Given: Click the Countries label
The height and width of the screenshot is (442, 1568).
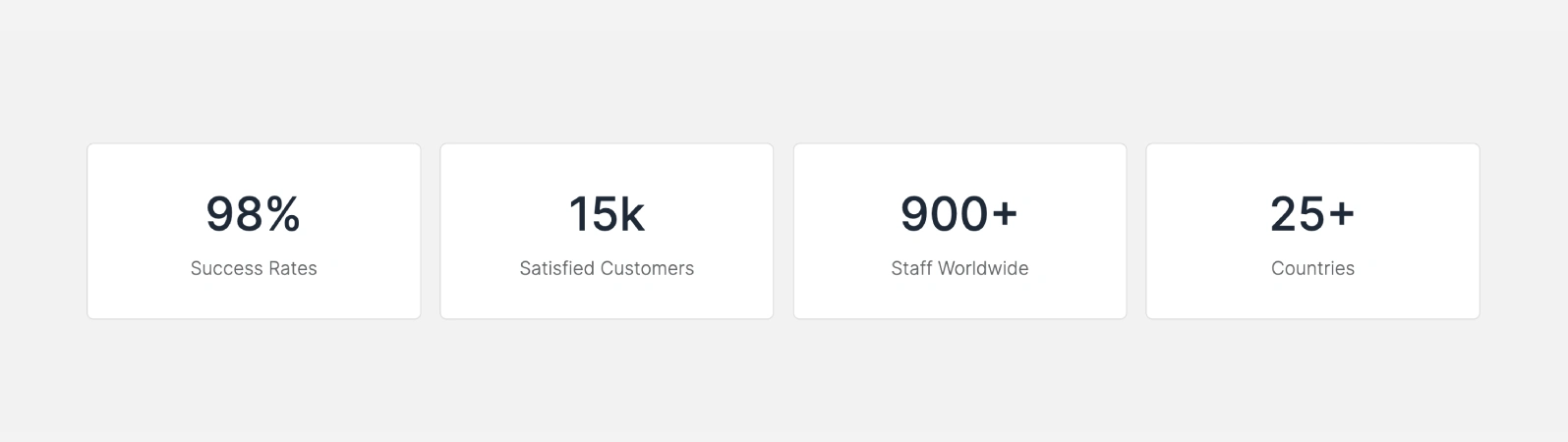Looking at the screenshot, I should tap(1312, 268).
